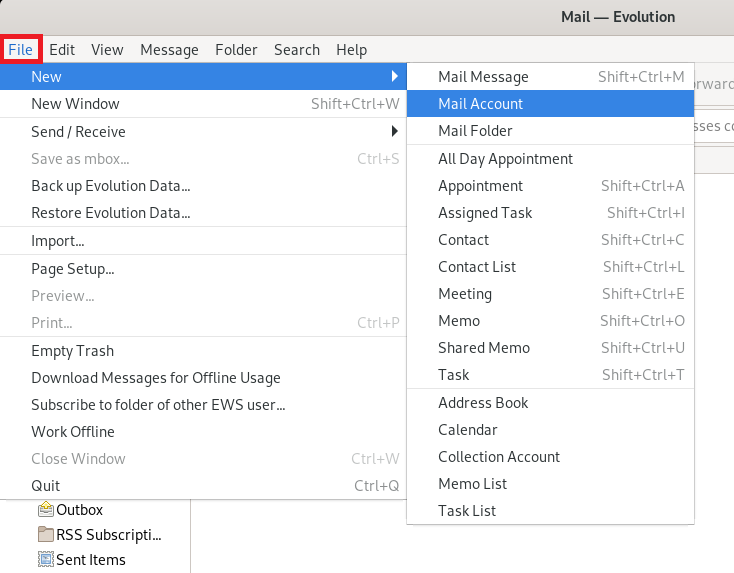The width and height of the screenshot is (734, 573).
Task: Open the View menu
Action: [x=107, y=49]
